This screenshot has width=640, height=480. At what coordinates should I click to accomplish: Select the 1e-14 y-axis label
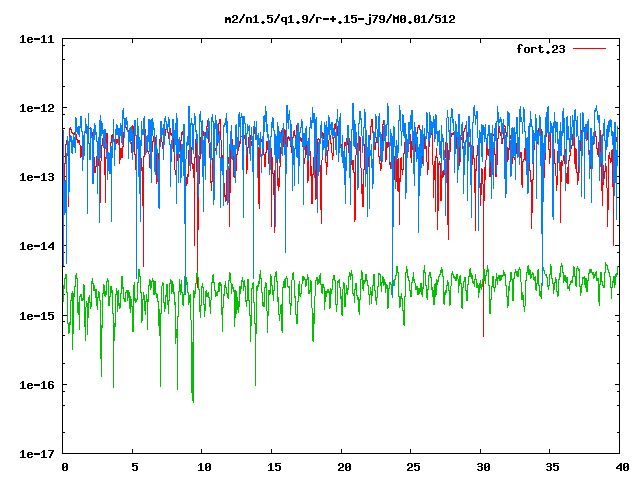(37, 246)
